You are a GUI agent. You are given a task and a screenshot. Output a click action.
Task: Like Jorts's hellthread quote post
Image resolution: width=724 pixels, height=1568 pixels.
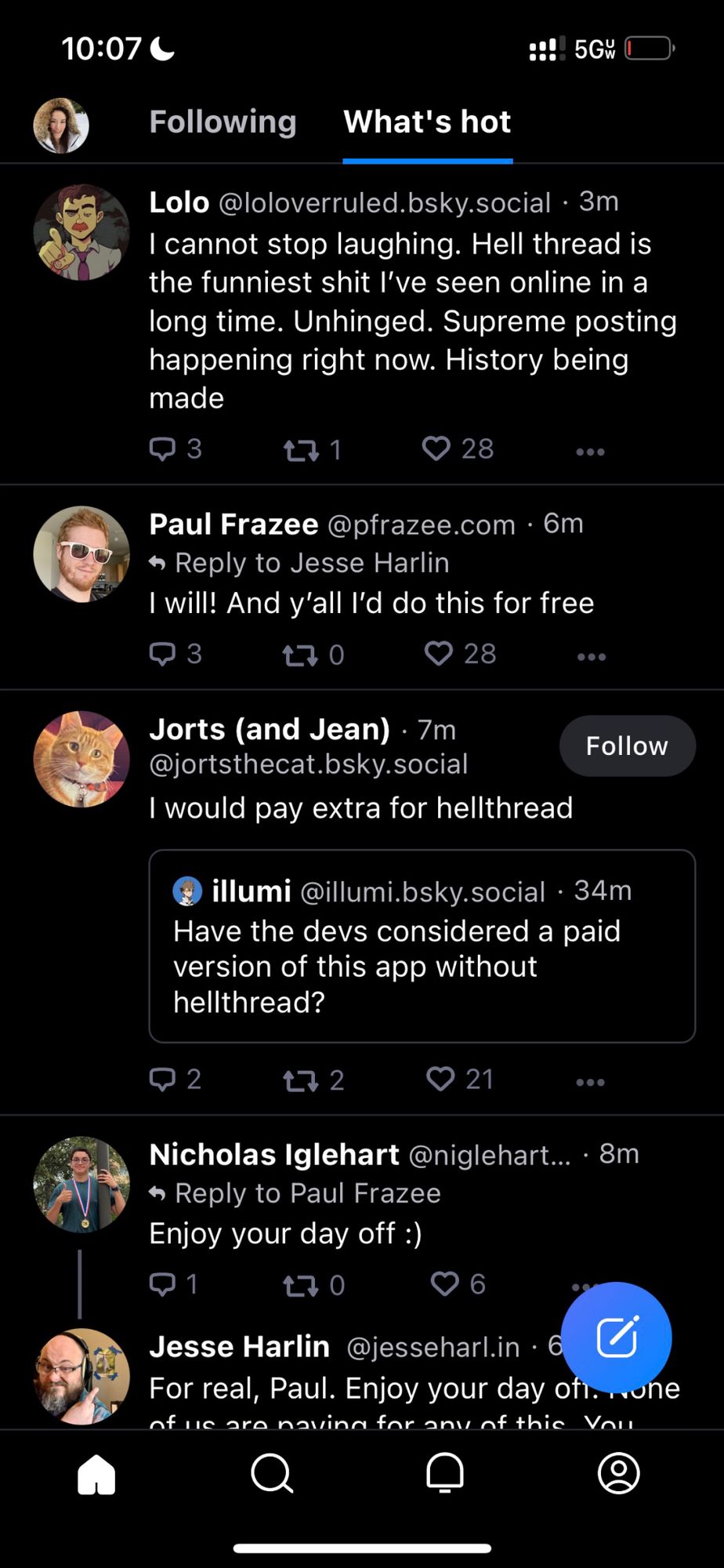coord(460,1080)
